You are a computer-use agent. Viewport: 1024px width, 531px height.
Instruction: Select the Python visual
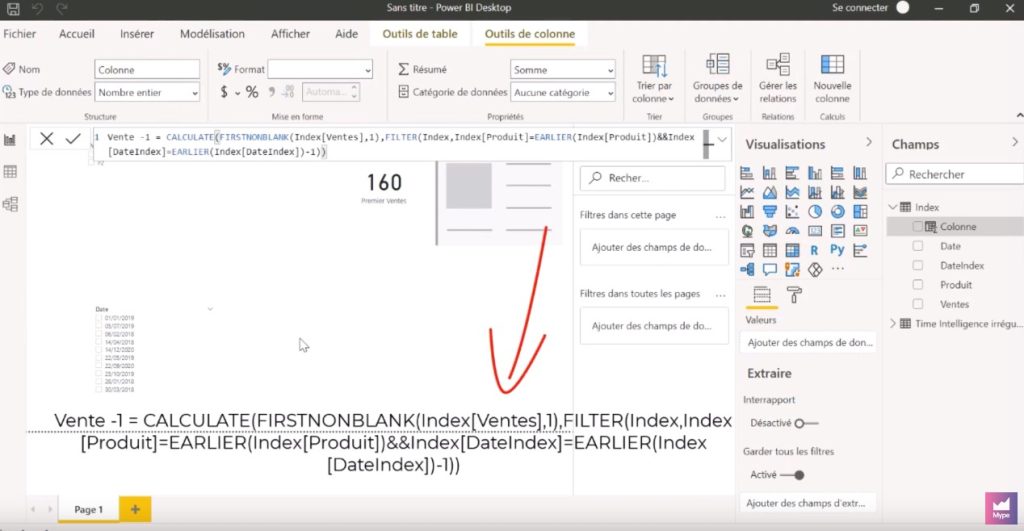point(837,250)
